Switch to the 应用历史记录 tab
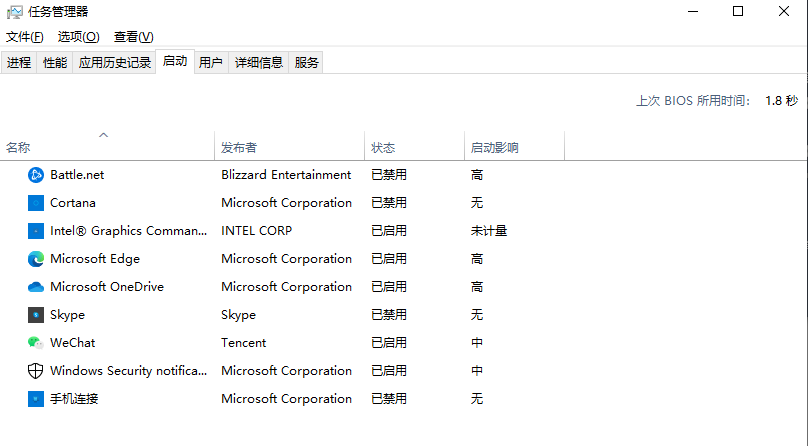Viewport: 808px width, 446px height. point(114,62)
